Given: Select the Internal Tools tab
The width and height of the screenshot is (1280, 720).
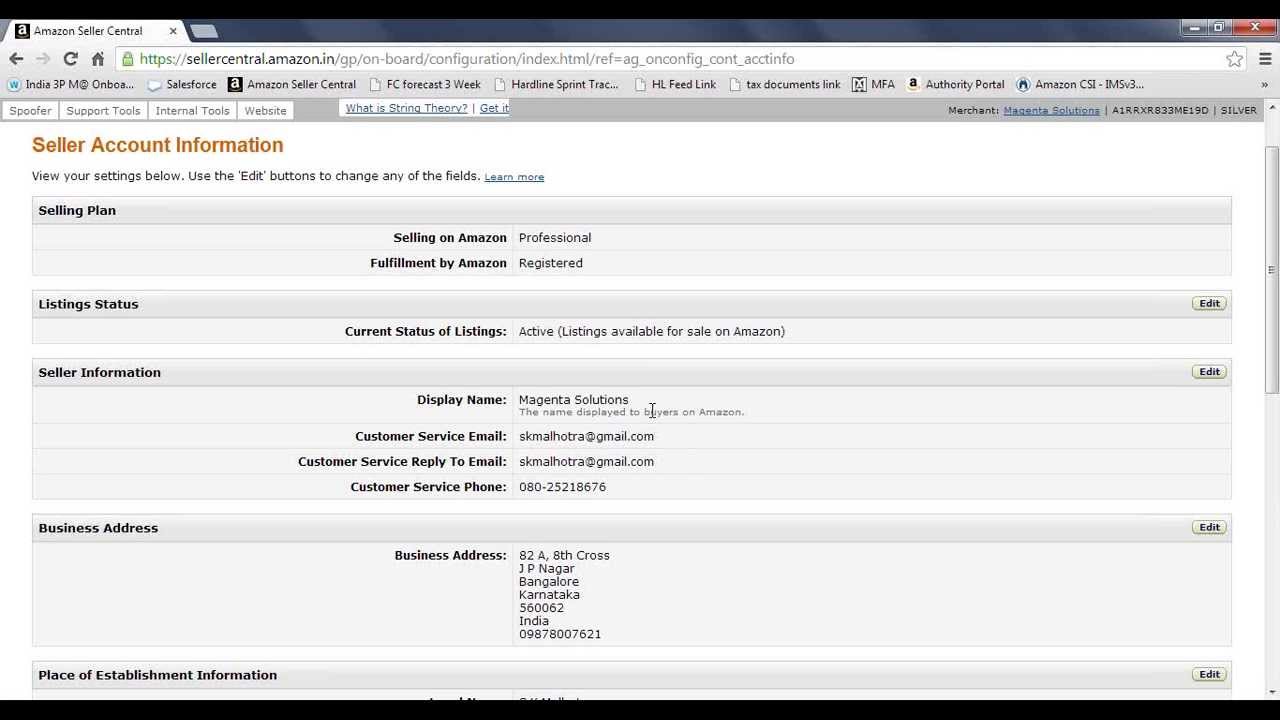Looking at the screenshot, I should pyautogui.click(x=192, y=111).
